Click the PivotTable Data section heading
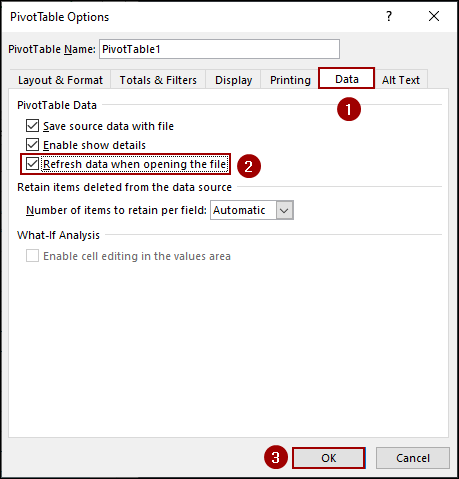The width and height of the screenshot is (459, 479). (x=57, y=105)
